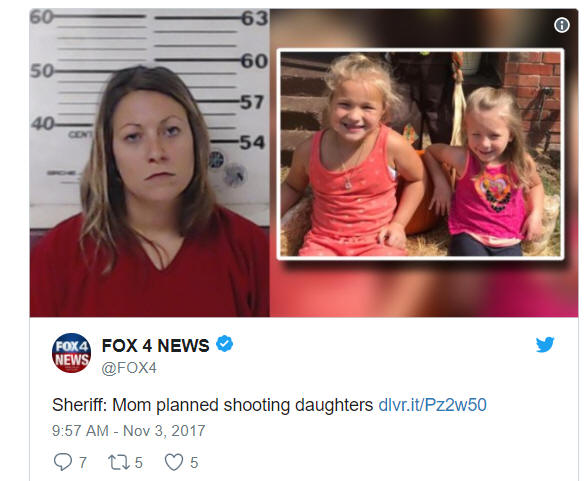Open the dlvr.it/Pz2w50 link
Viewport: 586px width, 481px height.
(x=432, y=405)
